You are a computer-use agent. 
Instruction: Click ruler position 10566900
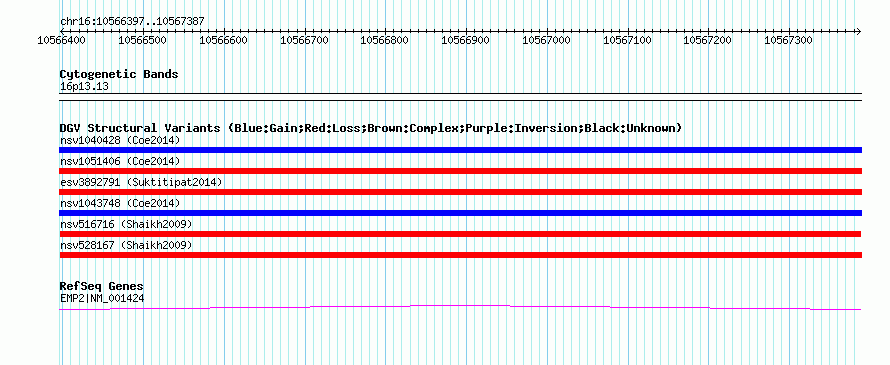[x=465, y=40]
